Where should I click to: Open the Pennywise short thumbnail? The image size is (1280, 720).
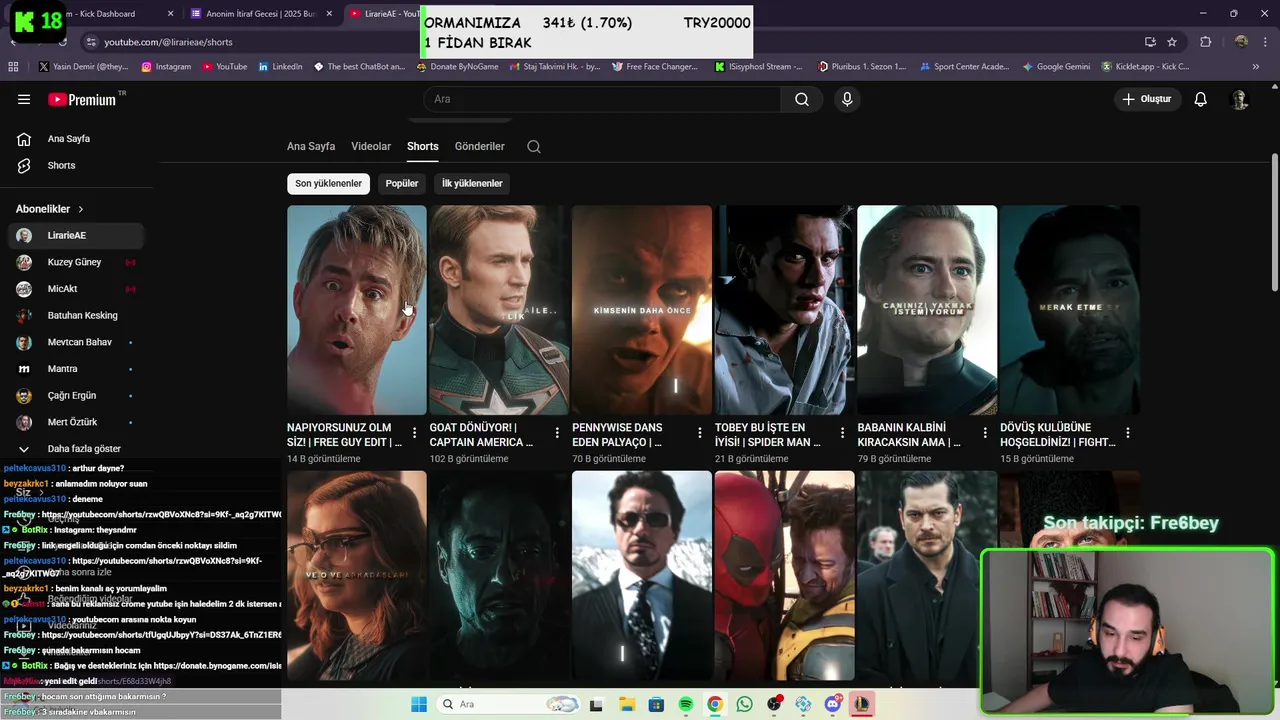click(x=642, y=310)
